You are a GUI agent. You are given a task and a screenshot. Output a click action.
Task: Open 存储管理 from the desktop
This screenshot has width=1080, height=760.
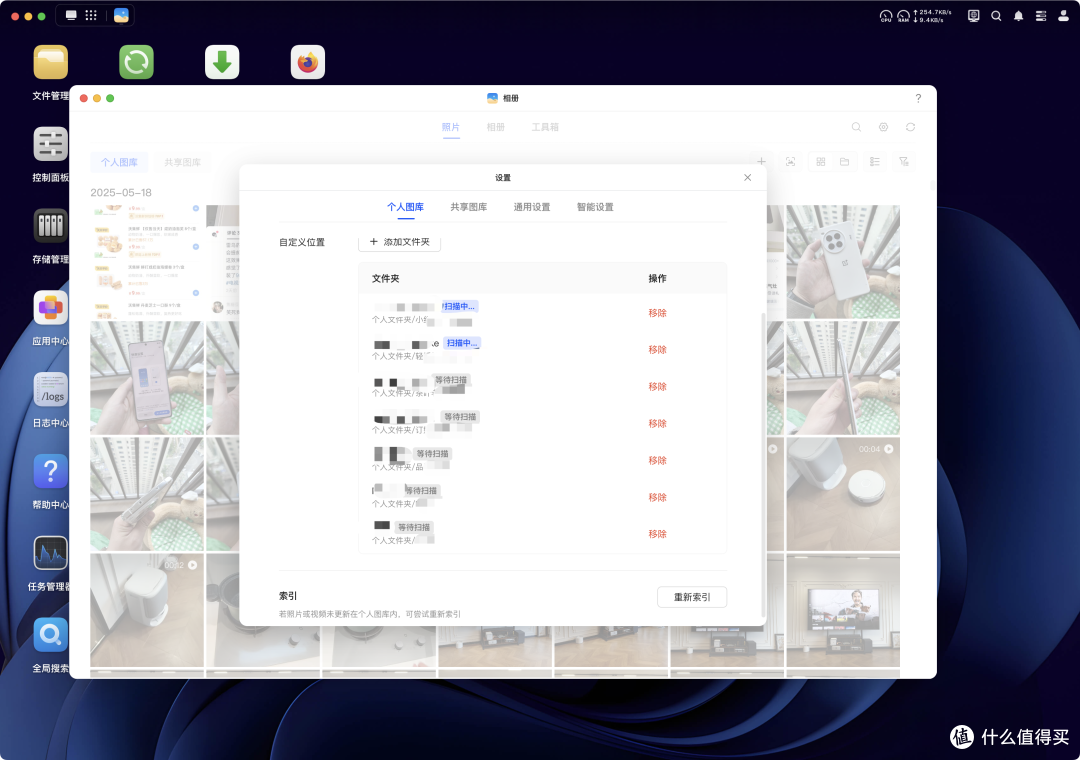(51, 225)
